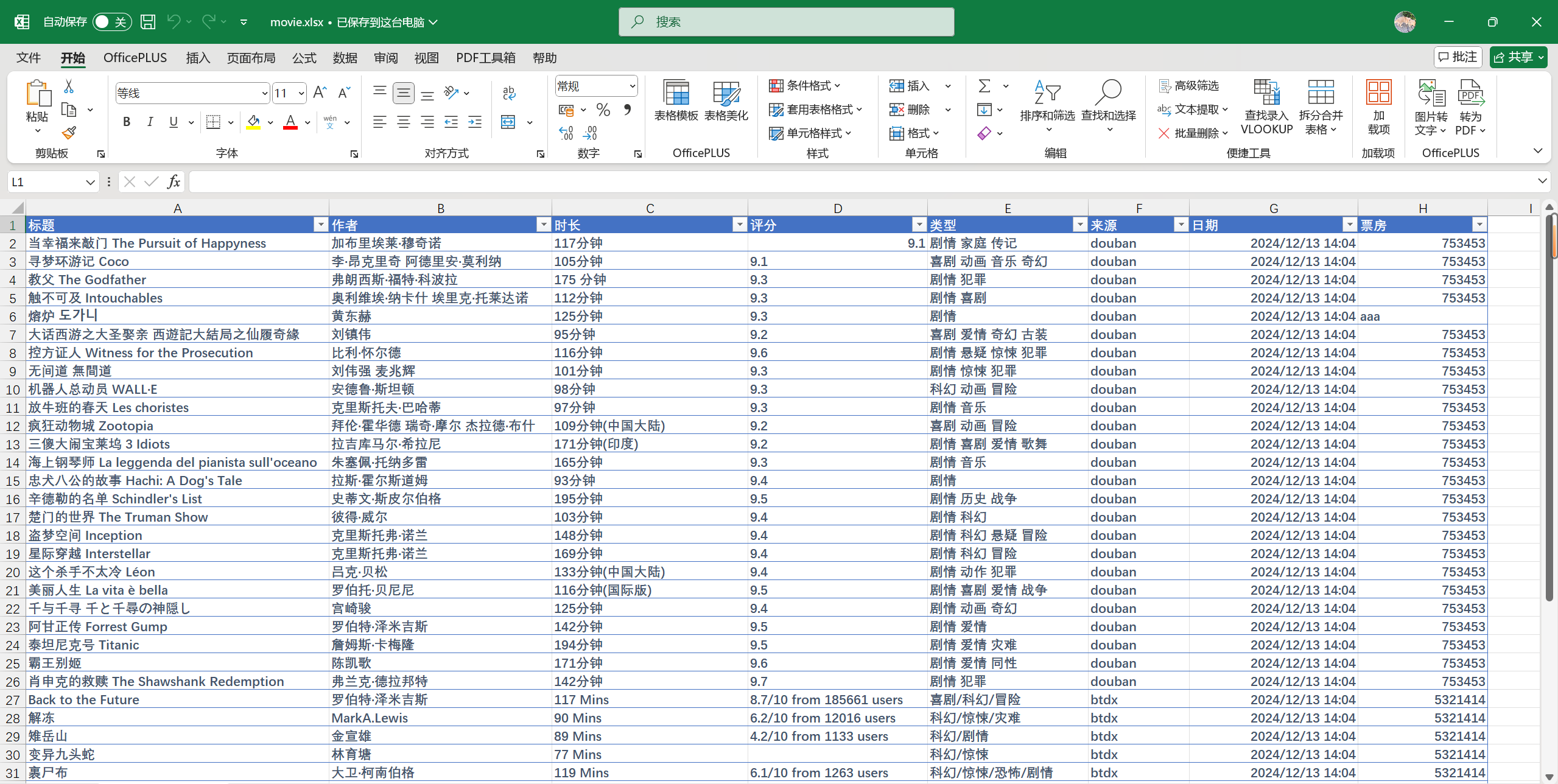The image size is (1558, 784).
Task: Toggle italic formatting
Action: [x=150, y=122]
